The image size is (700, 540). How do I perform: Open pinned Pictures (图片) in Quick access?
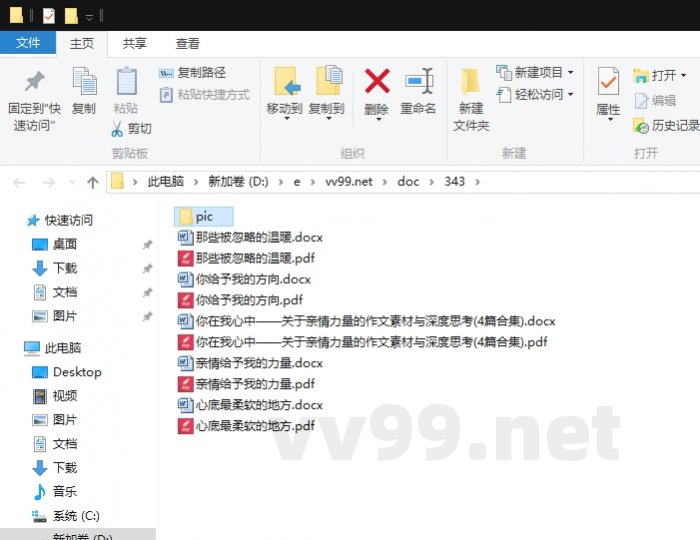tap(54, 316)
